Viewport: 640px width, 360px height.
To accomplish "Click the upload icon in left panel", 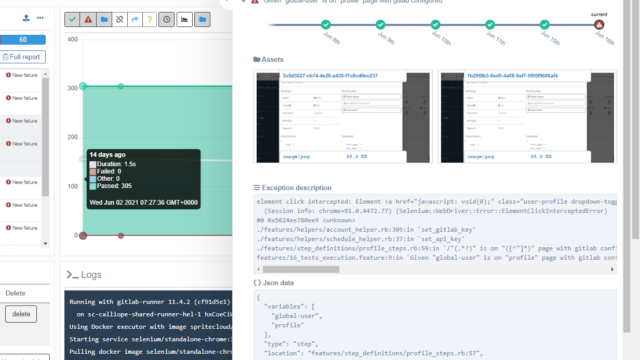I will coord(26,18).
